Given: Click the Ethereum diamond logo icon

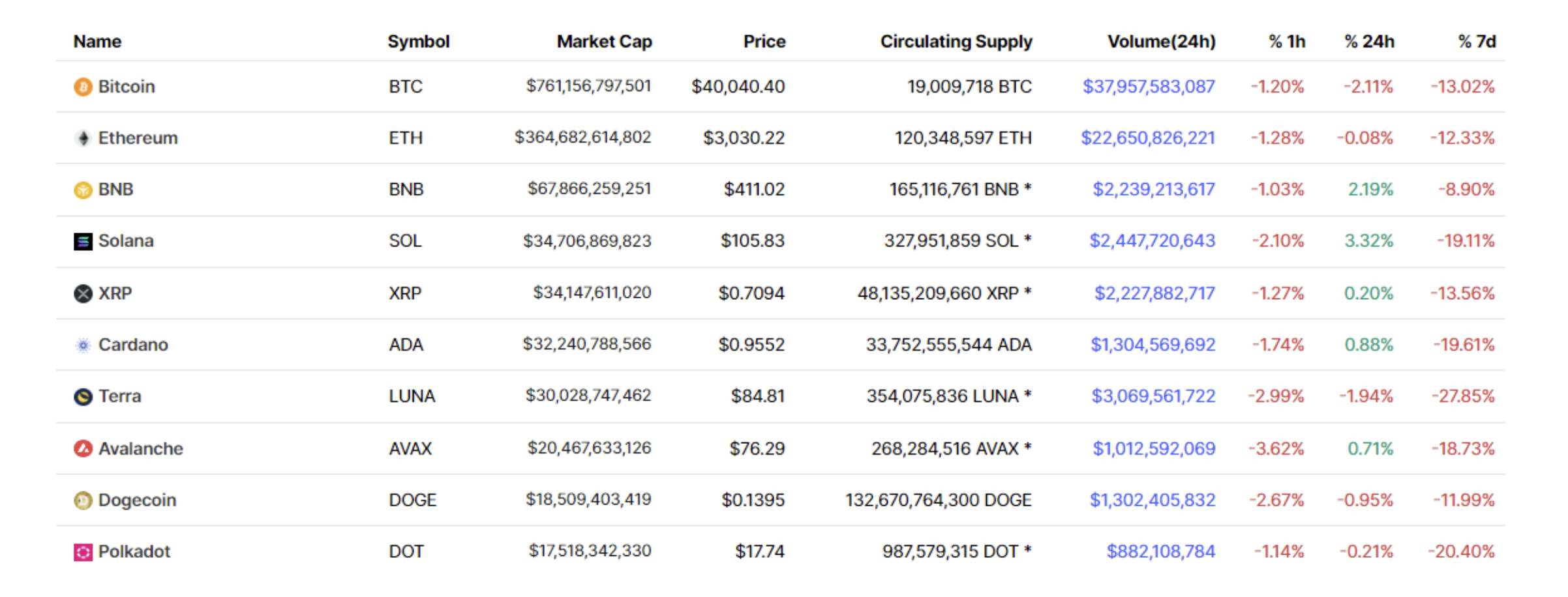Looking at the screenshot, I should [x=83, y=138].
